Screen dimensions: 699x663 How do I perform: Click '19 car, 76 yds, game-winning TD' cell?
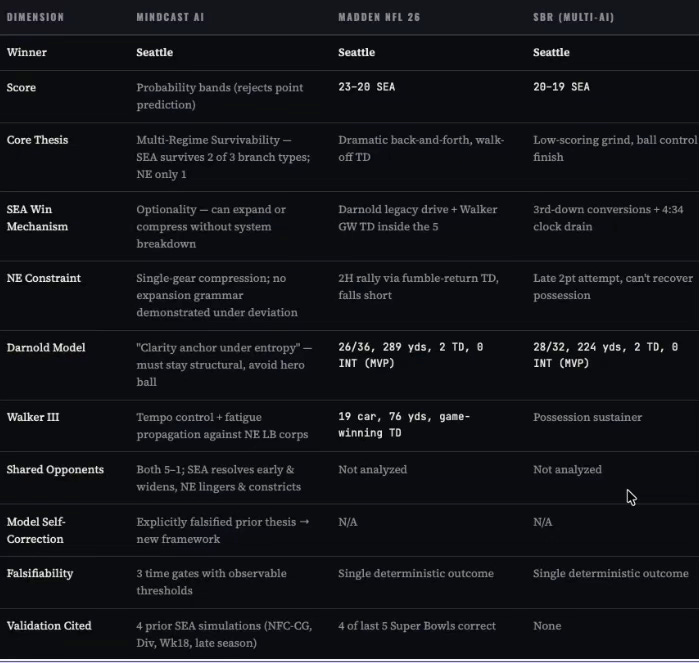pyautogui.click(x=404, y=425)
